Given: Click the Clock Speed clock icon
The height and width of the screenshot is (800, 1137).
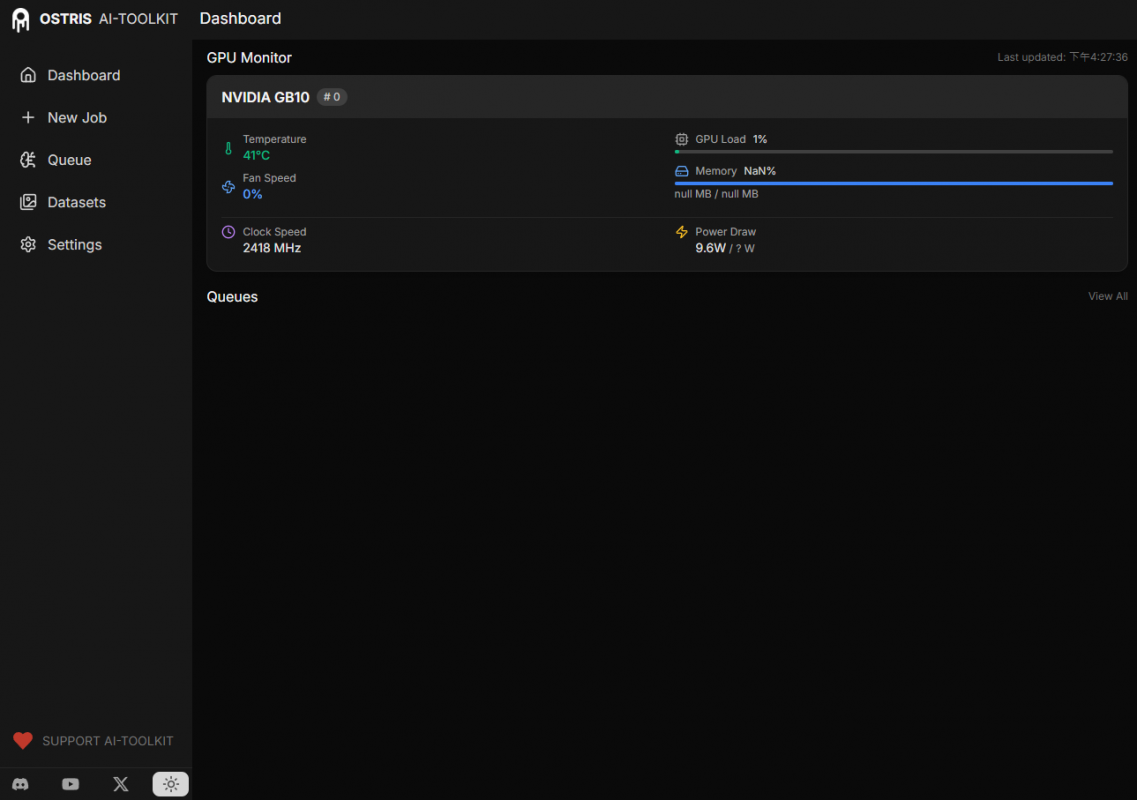Looking at the screenshot, I should pos(228,232).
